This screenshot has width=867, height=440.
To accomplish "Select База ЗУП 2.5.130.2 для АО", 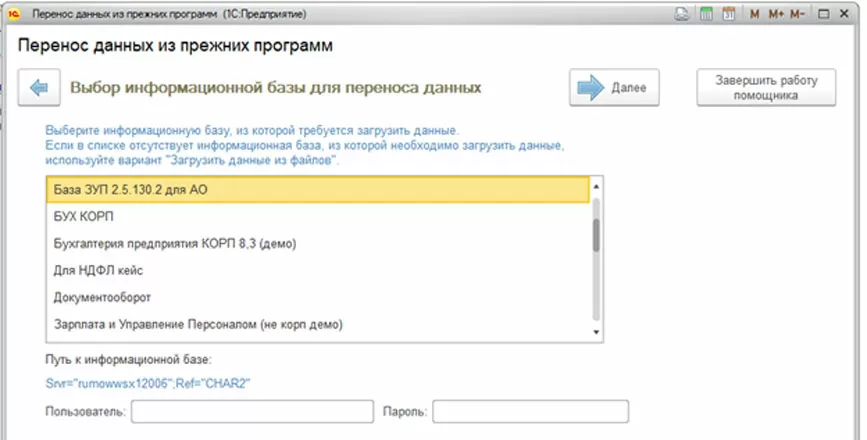I will [x=318, y=190].
